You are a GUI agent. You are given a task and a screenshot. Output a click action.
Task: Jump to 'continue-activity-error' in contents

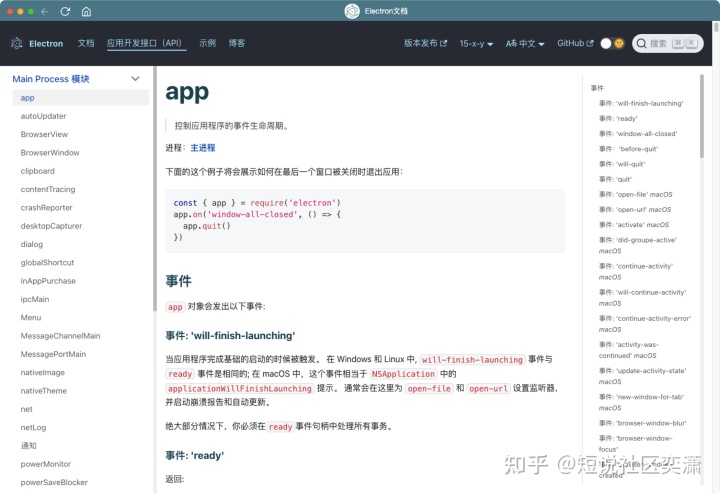pos(645,324)
